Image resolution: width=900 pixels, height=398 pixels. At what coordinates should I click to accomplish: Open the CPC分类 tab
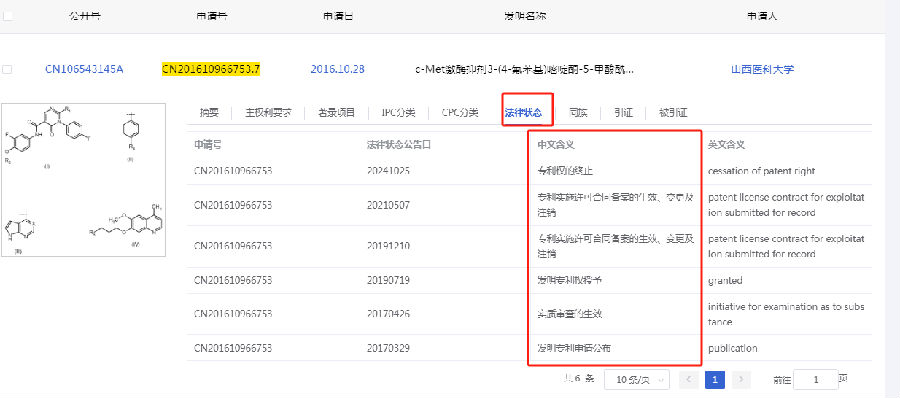460,113
